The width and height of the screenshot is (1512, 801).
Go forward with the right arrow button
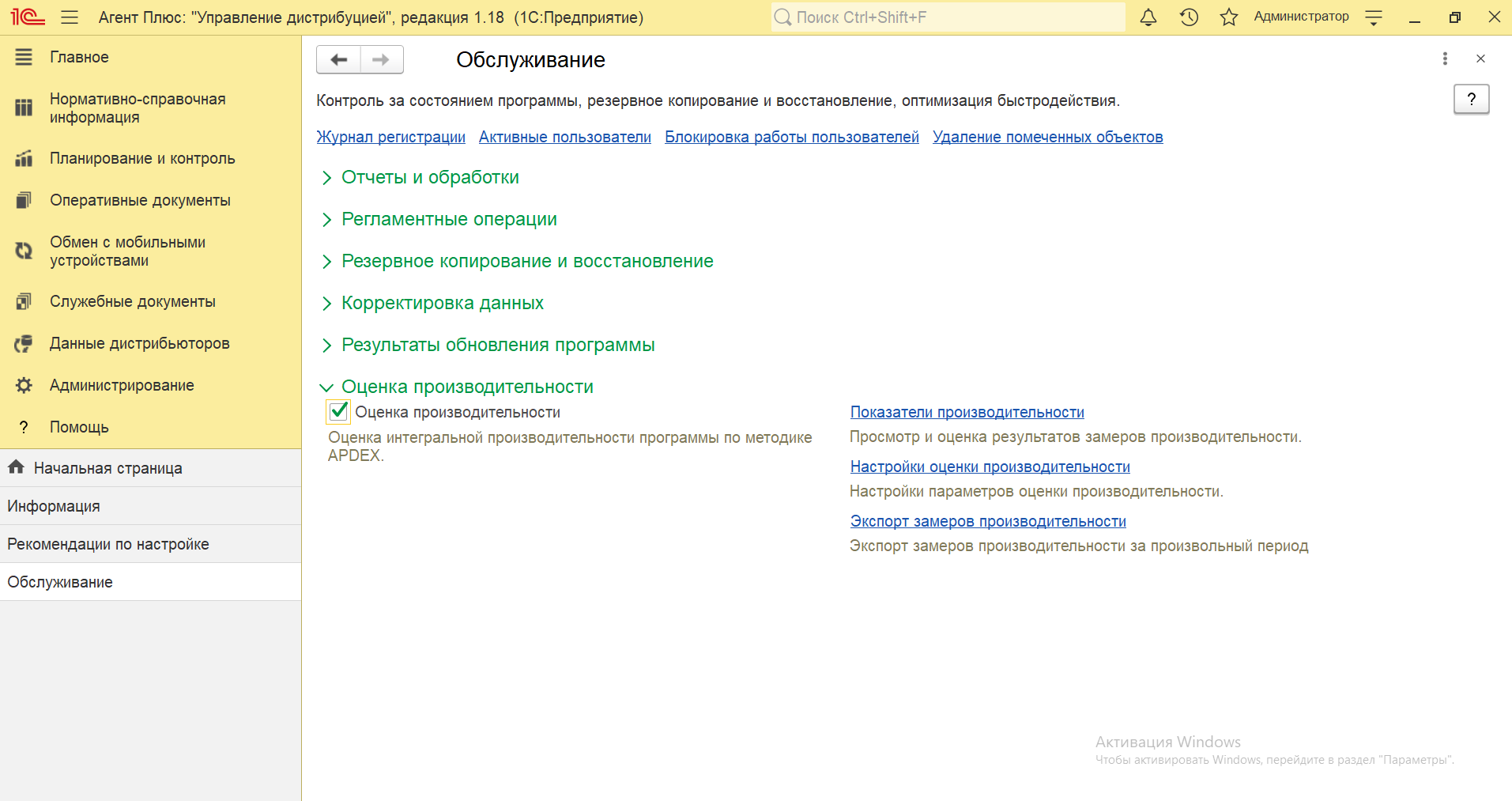(382, 59)
